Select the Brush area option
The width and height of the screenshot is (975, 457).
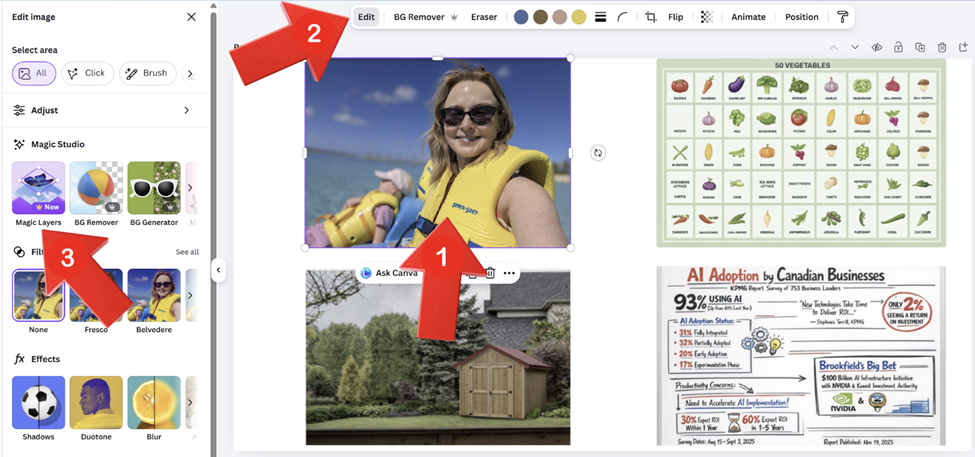pyautogui.click(x=147, y=73)
